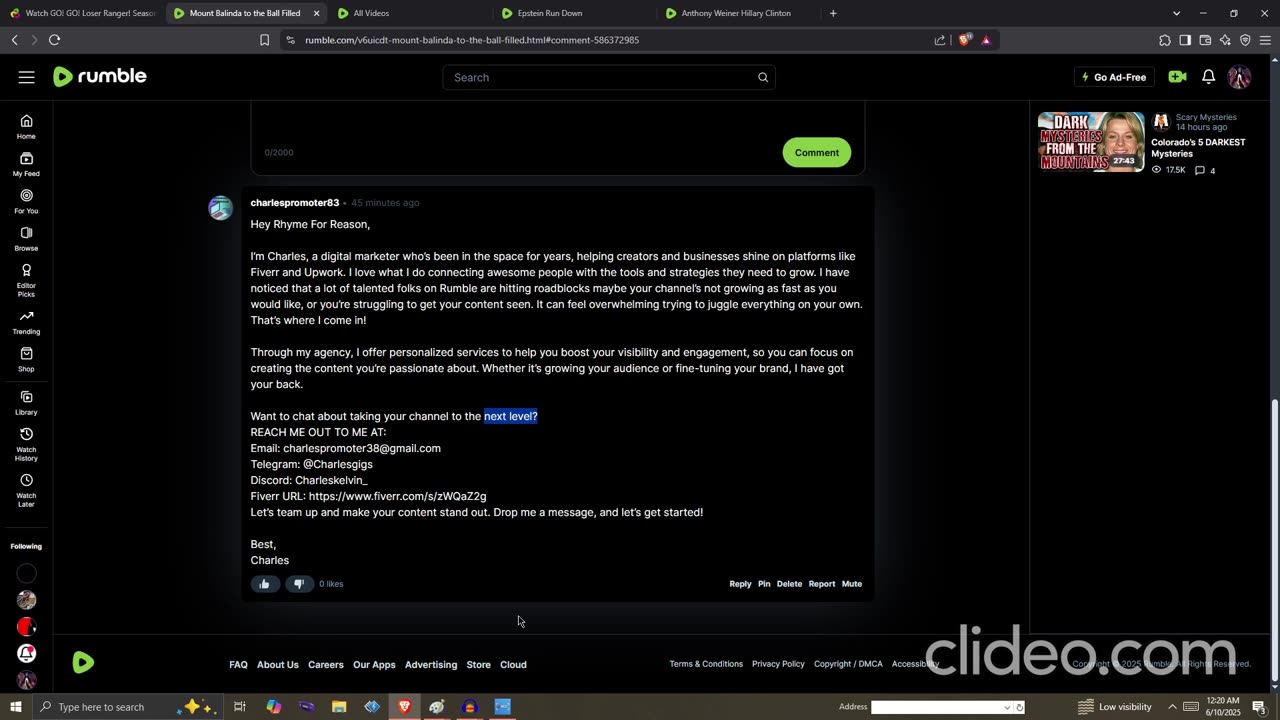Open the Our Apps footer link
This screenshot has height=720, width=1280.
(374, 664)
